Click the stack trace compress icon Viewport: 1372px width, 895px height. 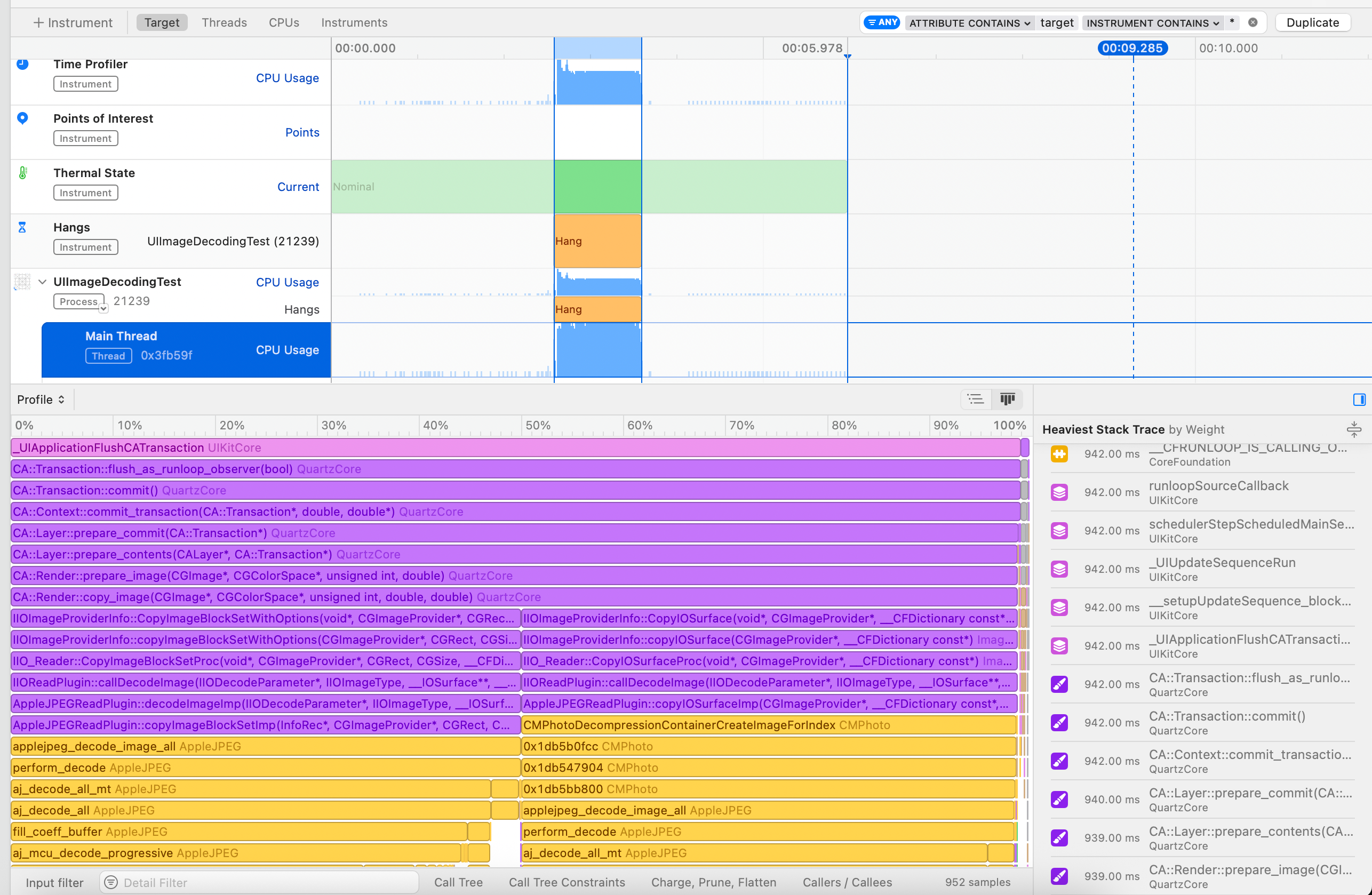tap(1353, 429)
